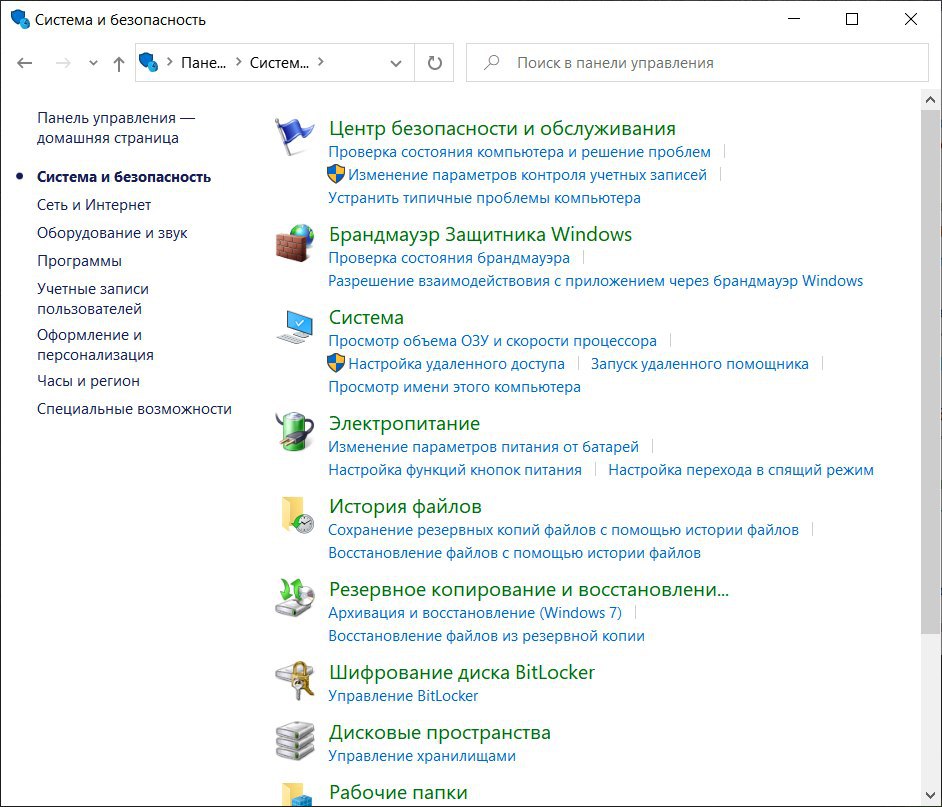Click the BitLocker lock and keys icon
The width and height of the screenshot is (942, 807).
[294, 681]
